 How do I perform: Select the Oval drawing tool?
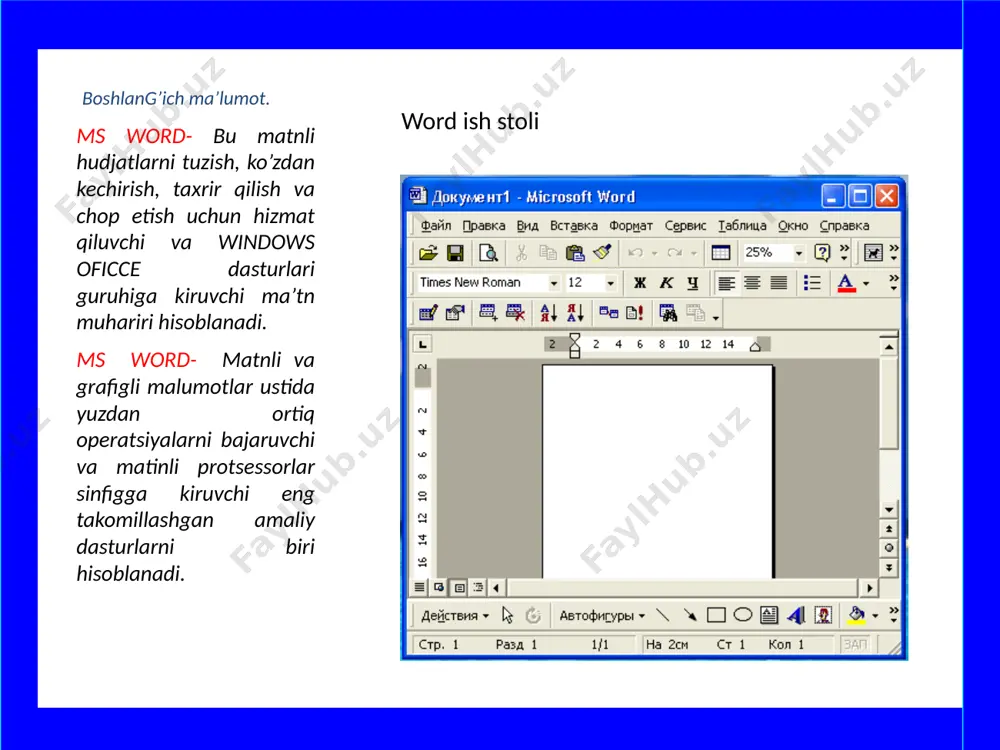point(742,615)
